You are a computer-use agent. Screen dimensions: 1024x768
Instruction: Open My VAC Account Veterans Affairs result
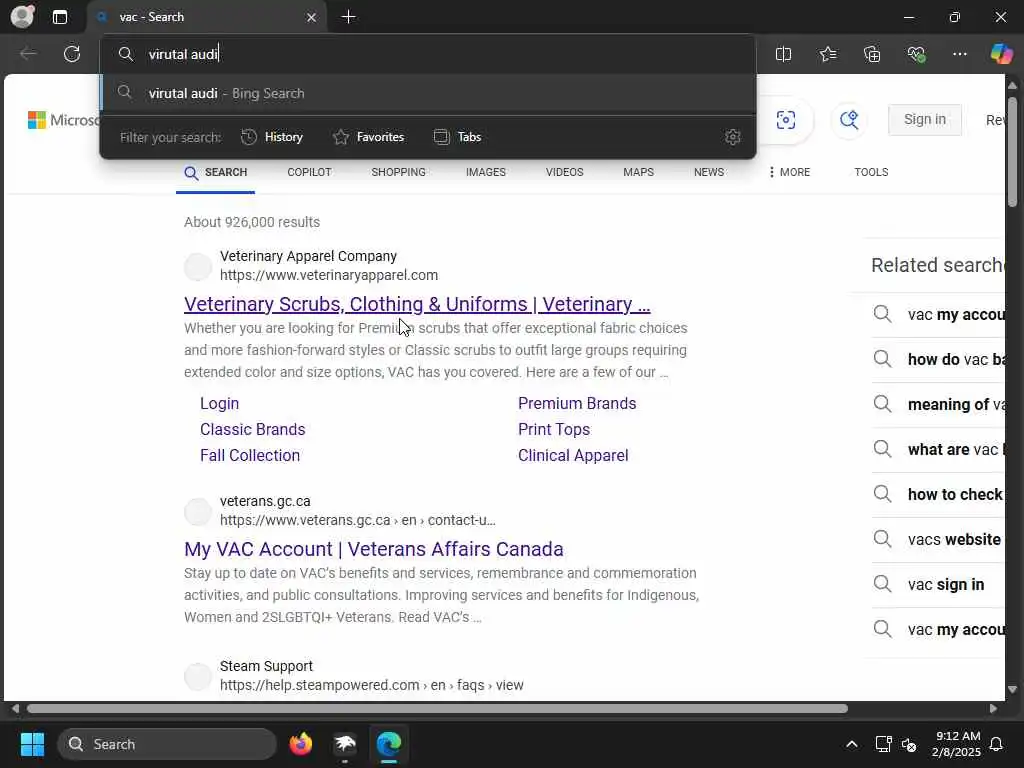pos(374,549)
